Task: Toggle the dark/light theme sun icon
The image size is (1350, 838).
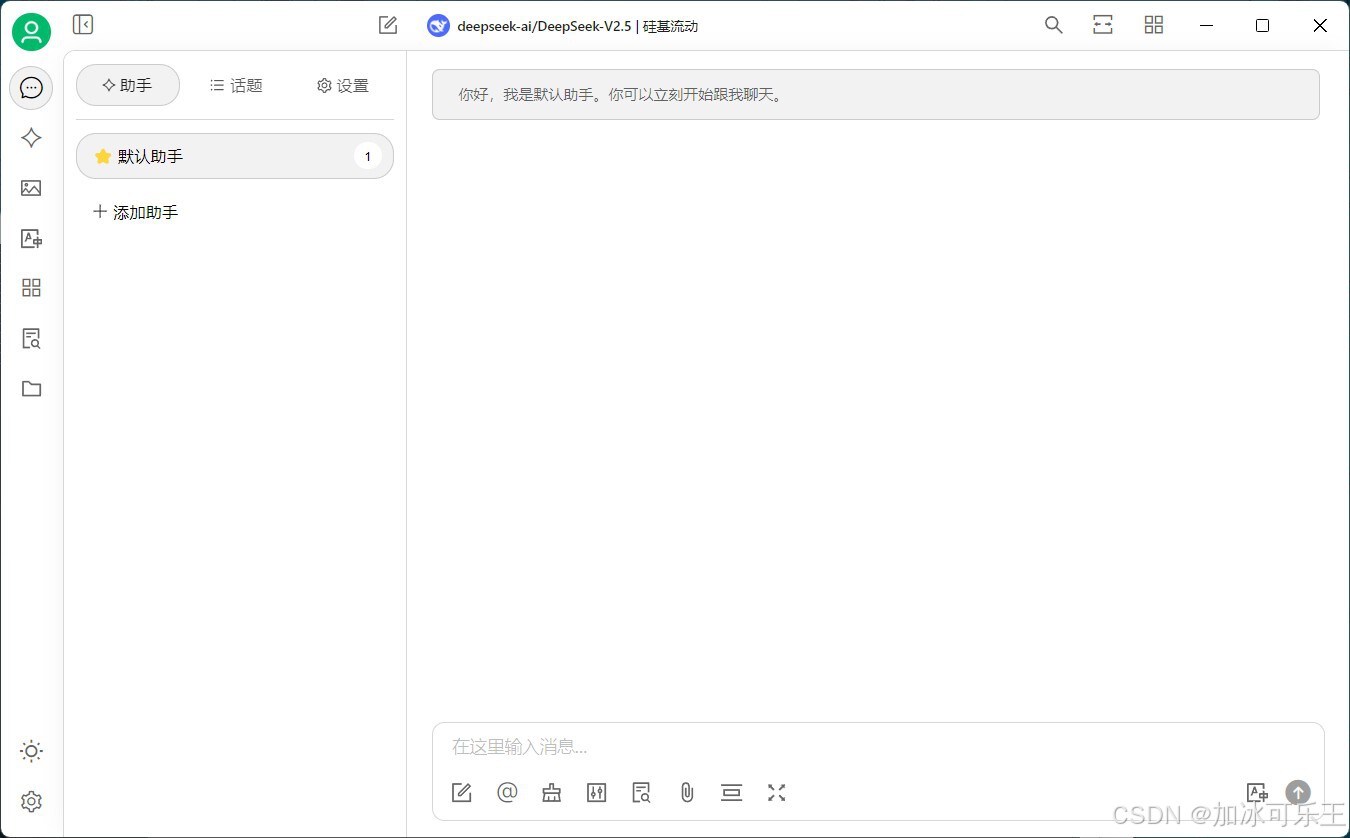Action: point(31,751)
